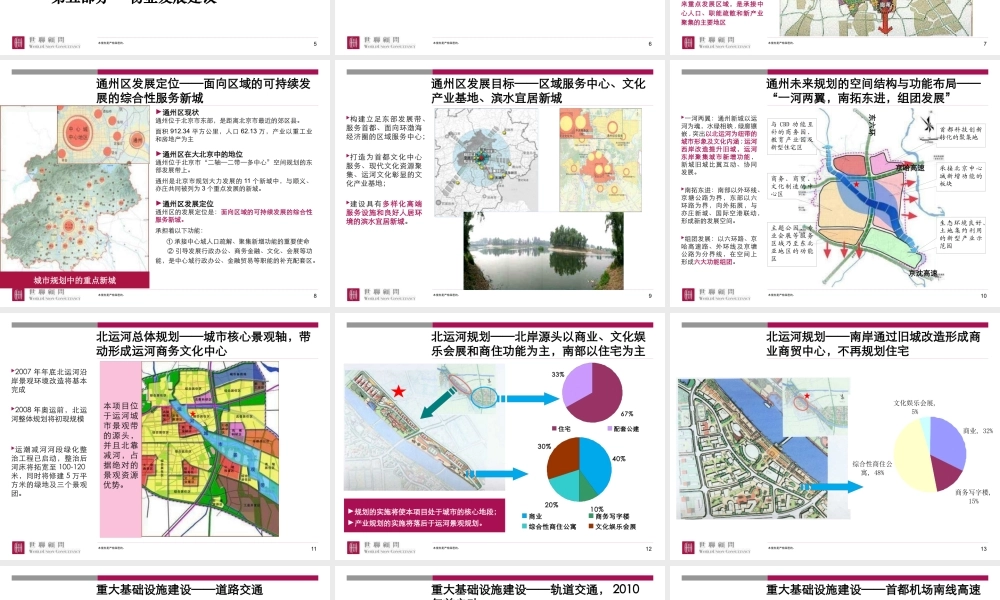The height and width of the screenshot is (600, 1000).
Task: Open slide 通州未来规划的空间结构与功能布局
Action: tap(835, 184)
